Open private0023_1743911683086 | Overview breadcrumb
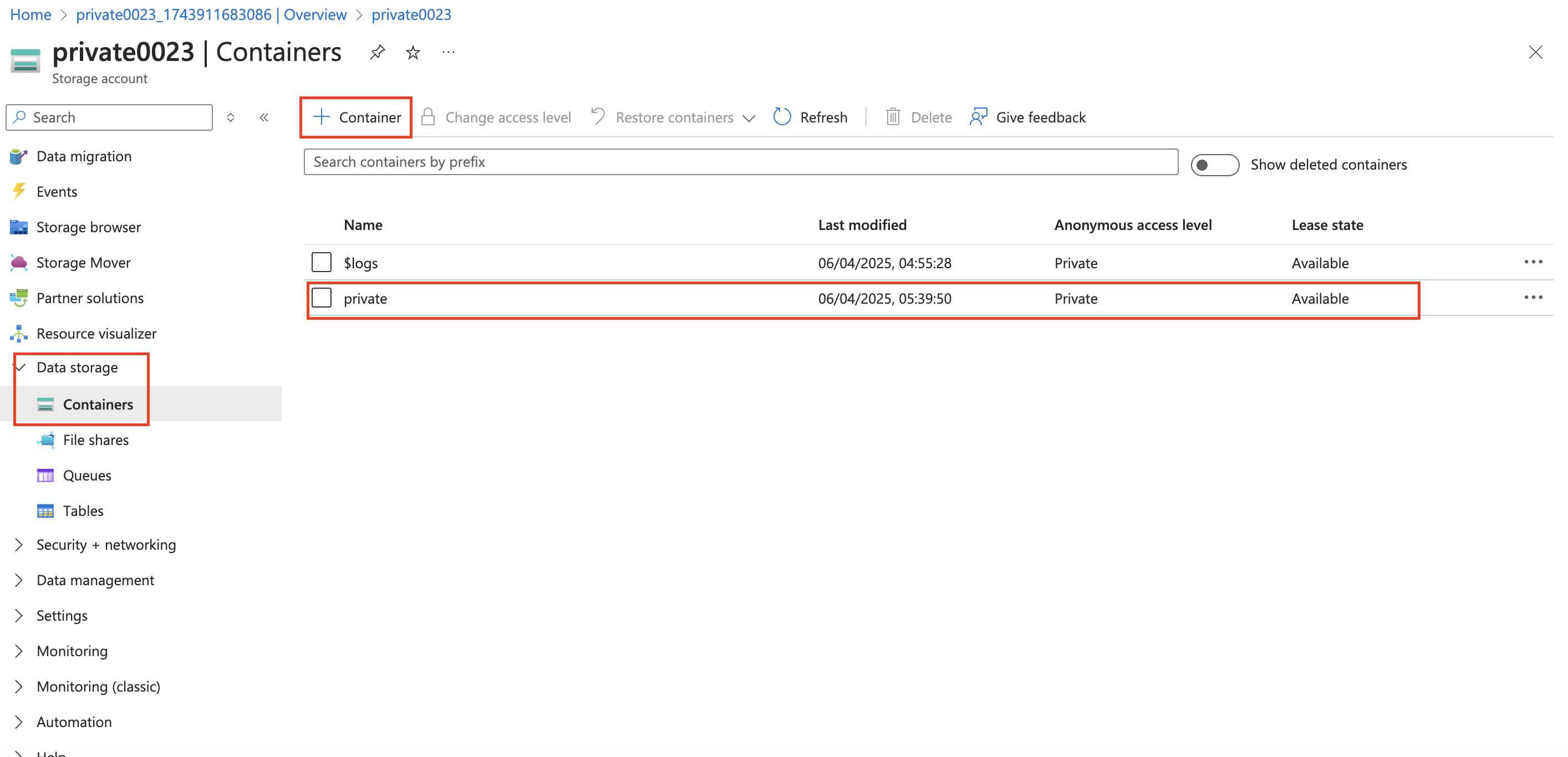The image size is (1568, 757). [211, 14]
